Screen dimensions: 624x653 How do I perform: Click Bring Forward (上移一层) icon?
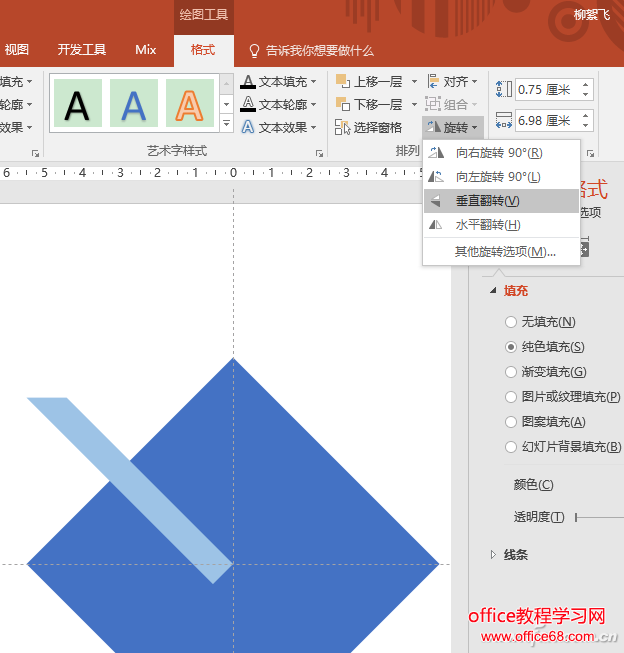(x=343, y=81)
